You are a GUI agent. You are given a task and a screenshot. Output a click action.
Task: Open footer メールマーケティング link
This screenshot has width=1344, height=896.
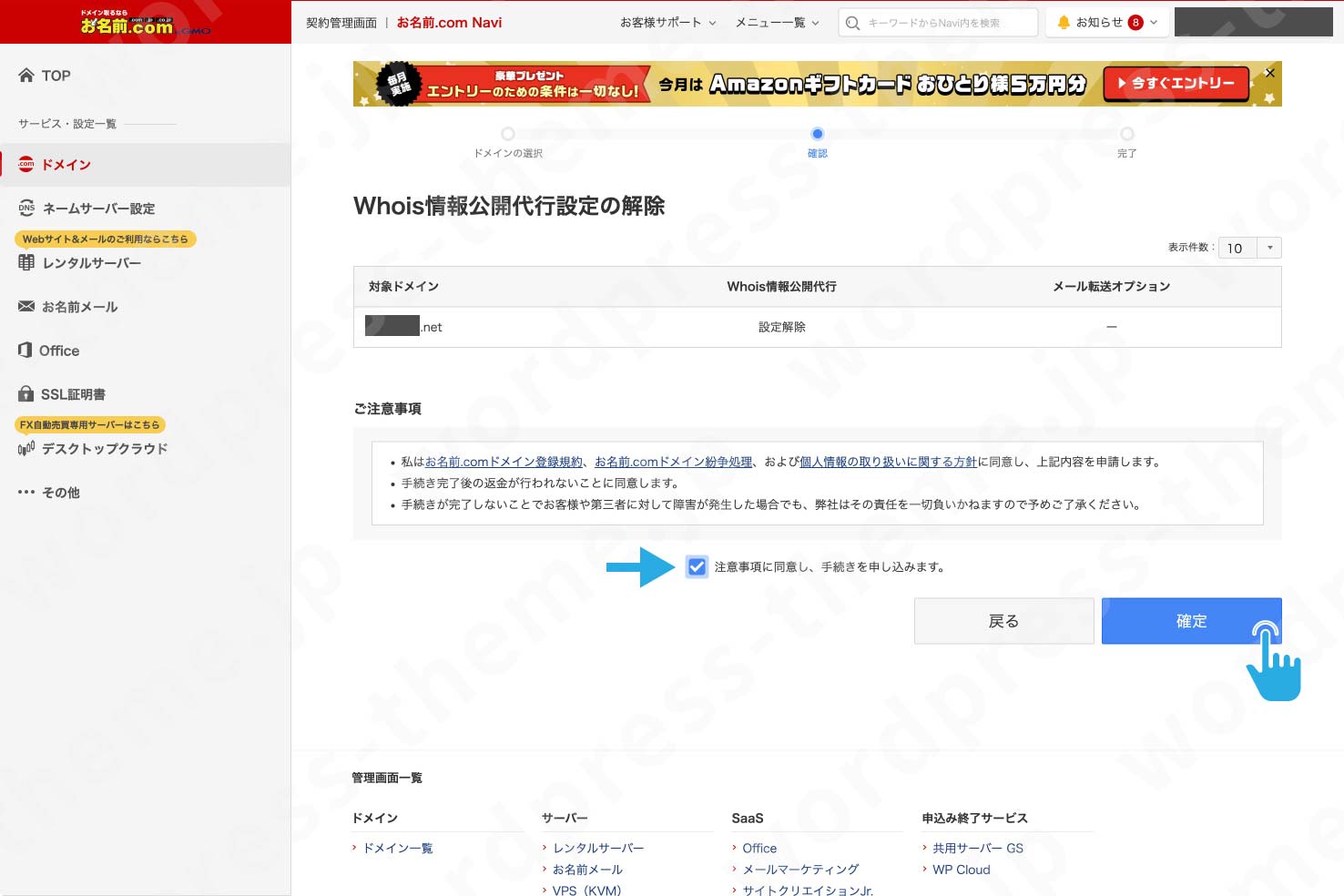(x=800, y=871)
